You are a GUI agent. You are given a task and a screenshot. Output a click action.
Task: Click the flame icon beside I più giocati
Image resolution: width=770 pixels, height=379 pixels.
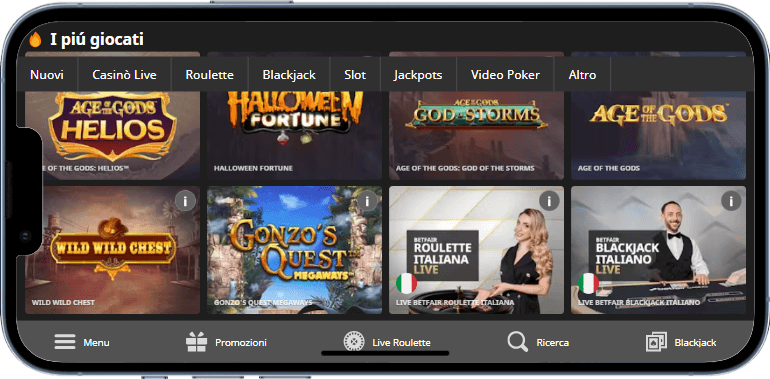tap(35, 39)
